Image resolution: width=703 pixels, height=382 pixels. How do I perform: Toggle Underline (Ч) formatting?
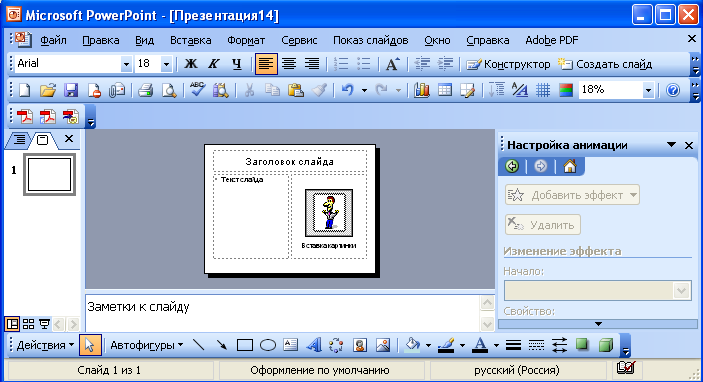point(237,64)
